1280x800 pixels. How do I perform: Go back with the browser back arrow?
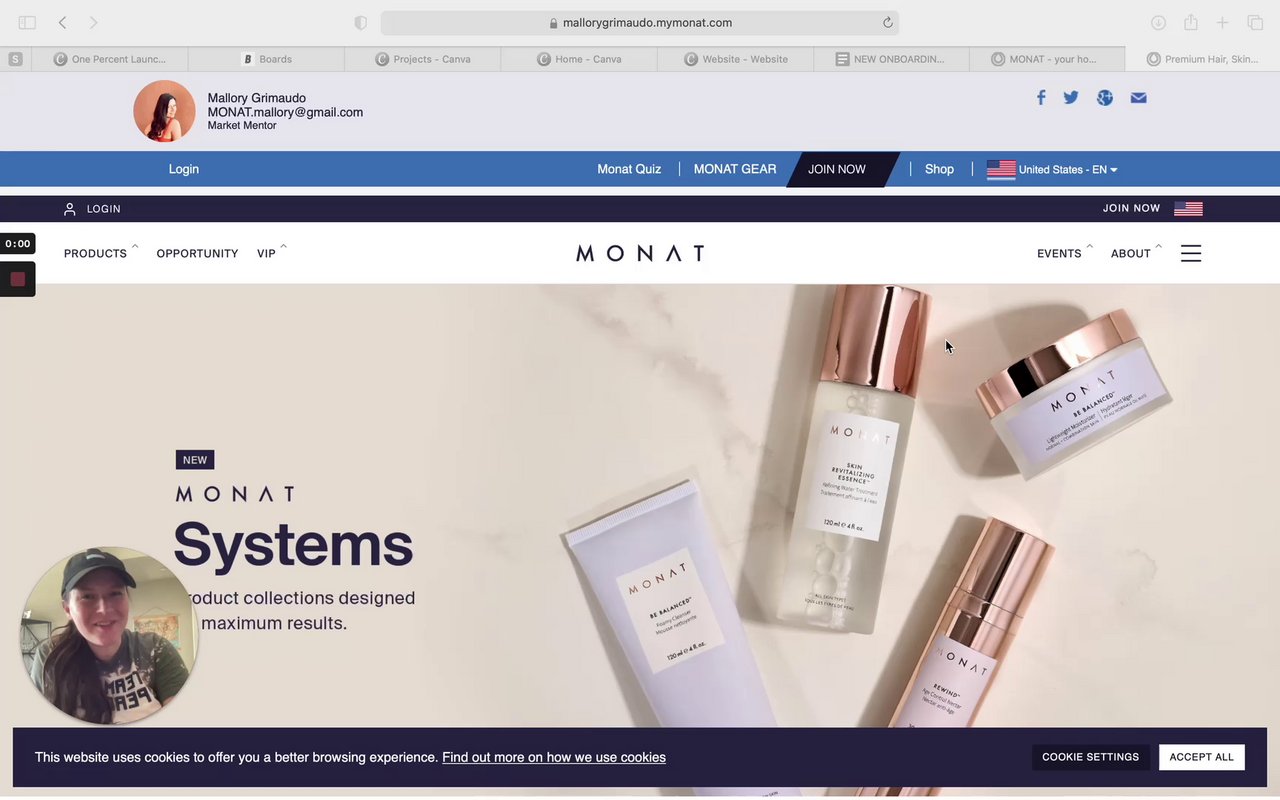(62, 22)
